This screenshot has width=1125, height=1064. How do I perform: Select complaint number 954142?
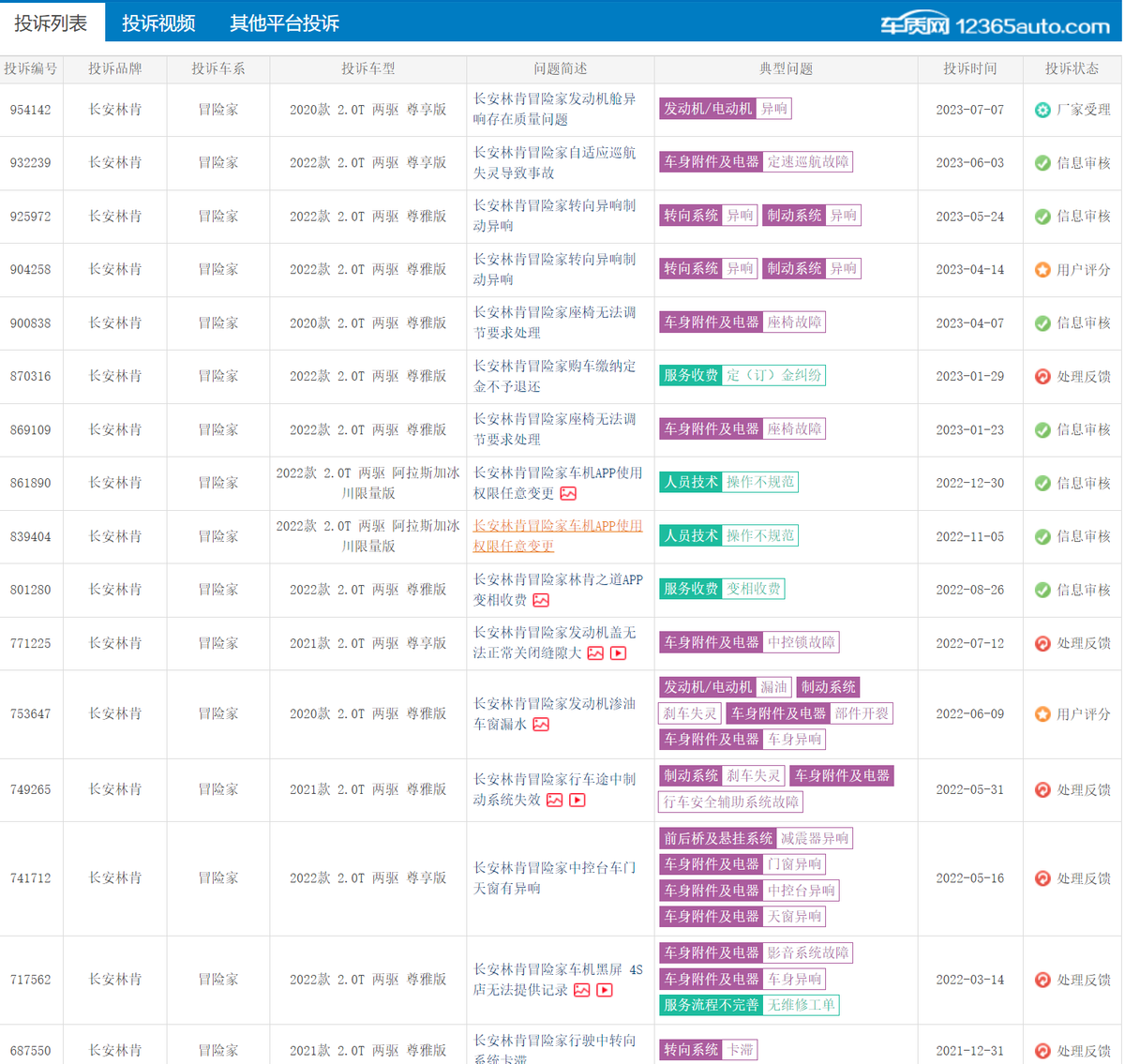[31, 110]
